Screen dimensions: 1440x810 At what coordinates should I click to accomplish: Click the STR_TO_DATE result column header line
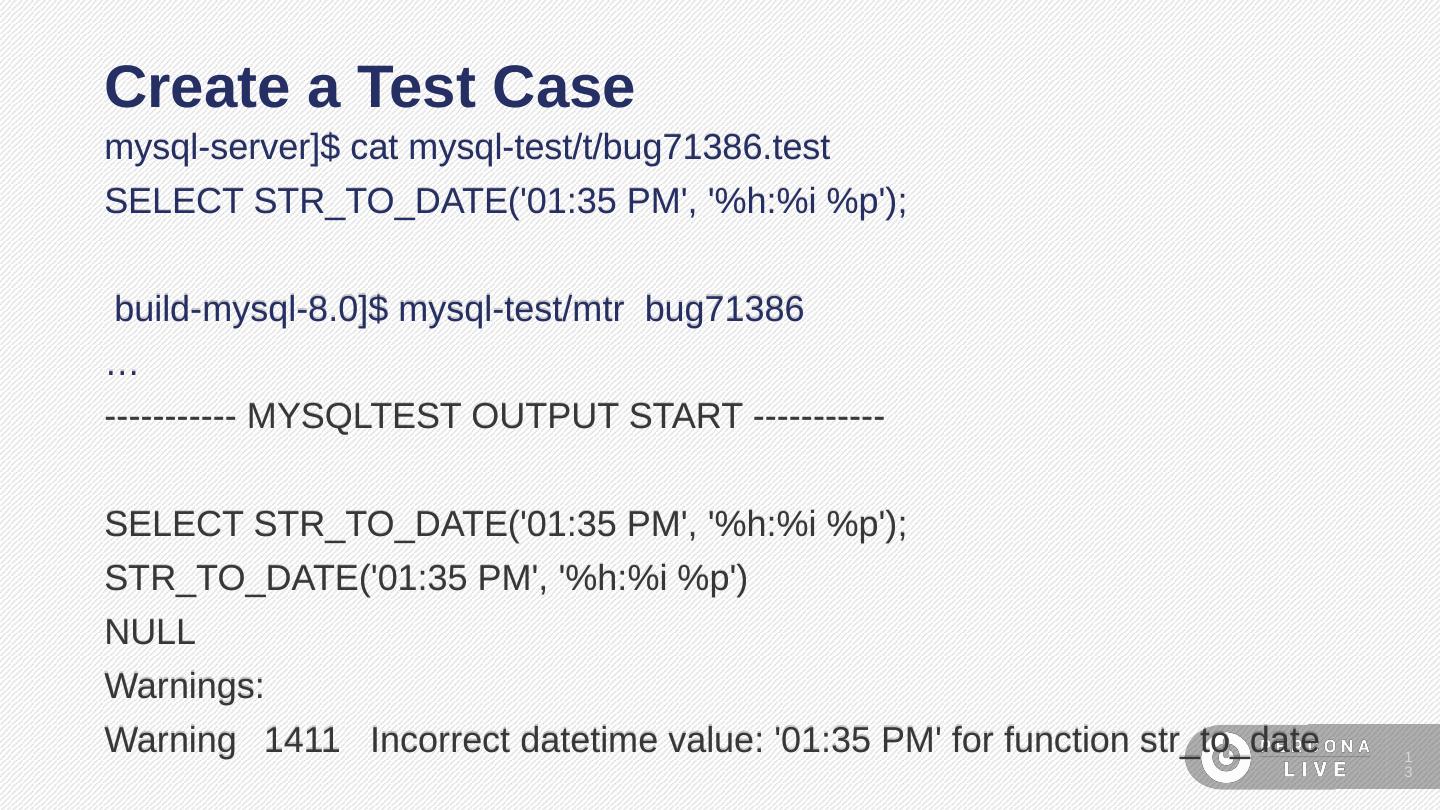coord(426,578)
